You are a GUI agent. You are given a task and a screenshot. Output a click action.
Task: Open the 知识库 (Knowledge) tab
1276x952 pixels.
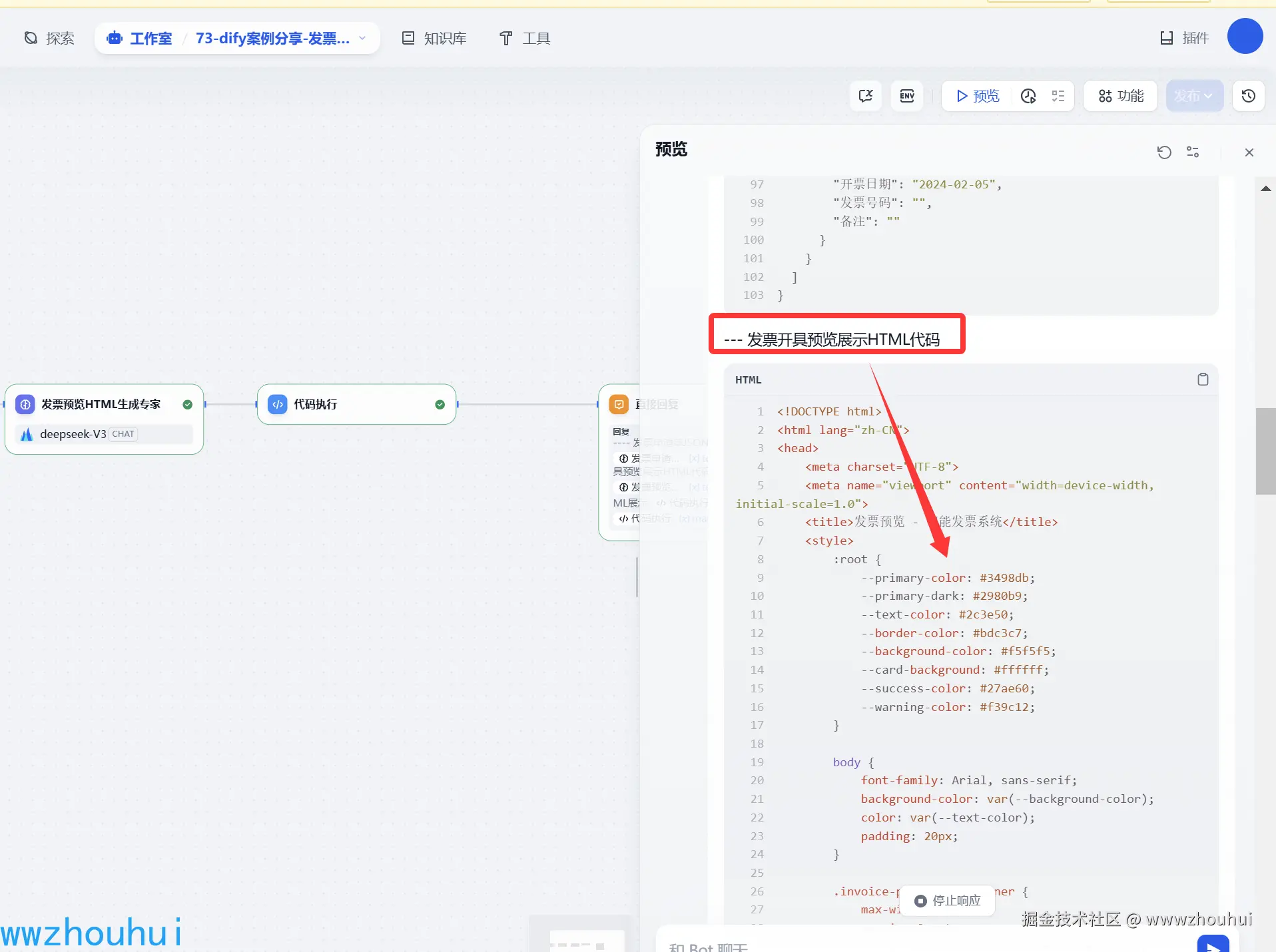[x=434, y=39]
